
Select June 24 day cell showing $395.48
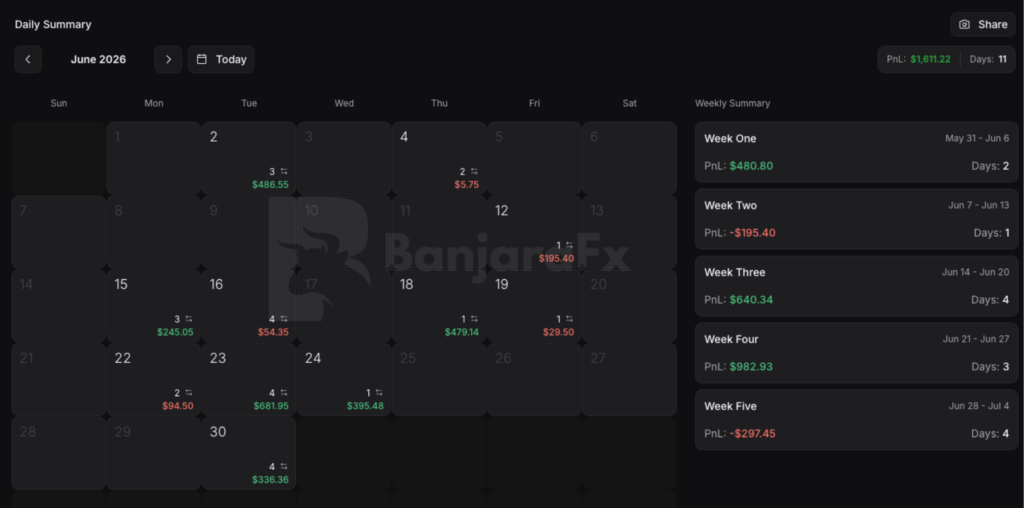[x=344, y=379]
